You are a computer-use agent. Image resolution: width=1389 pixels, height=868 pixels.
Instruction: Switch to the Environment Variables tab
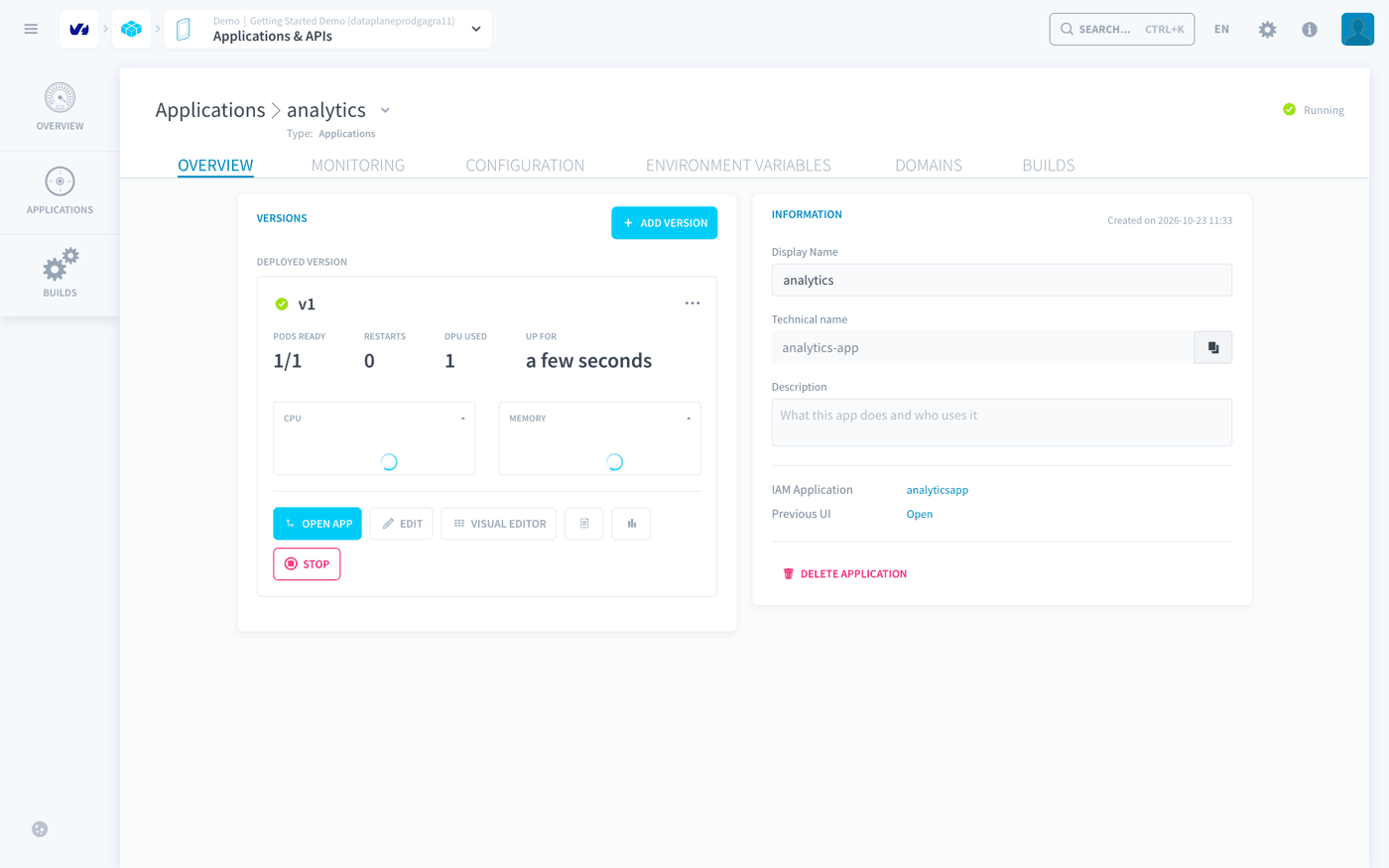coord(738,165)
